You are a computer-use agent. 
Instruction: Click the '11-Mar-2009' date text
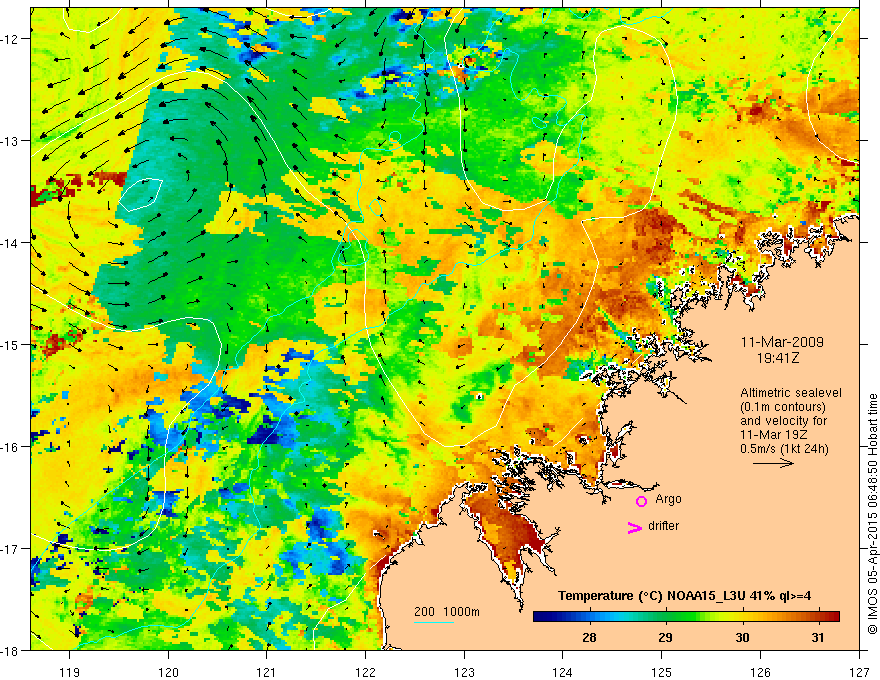[x=782, y=342]
